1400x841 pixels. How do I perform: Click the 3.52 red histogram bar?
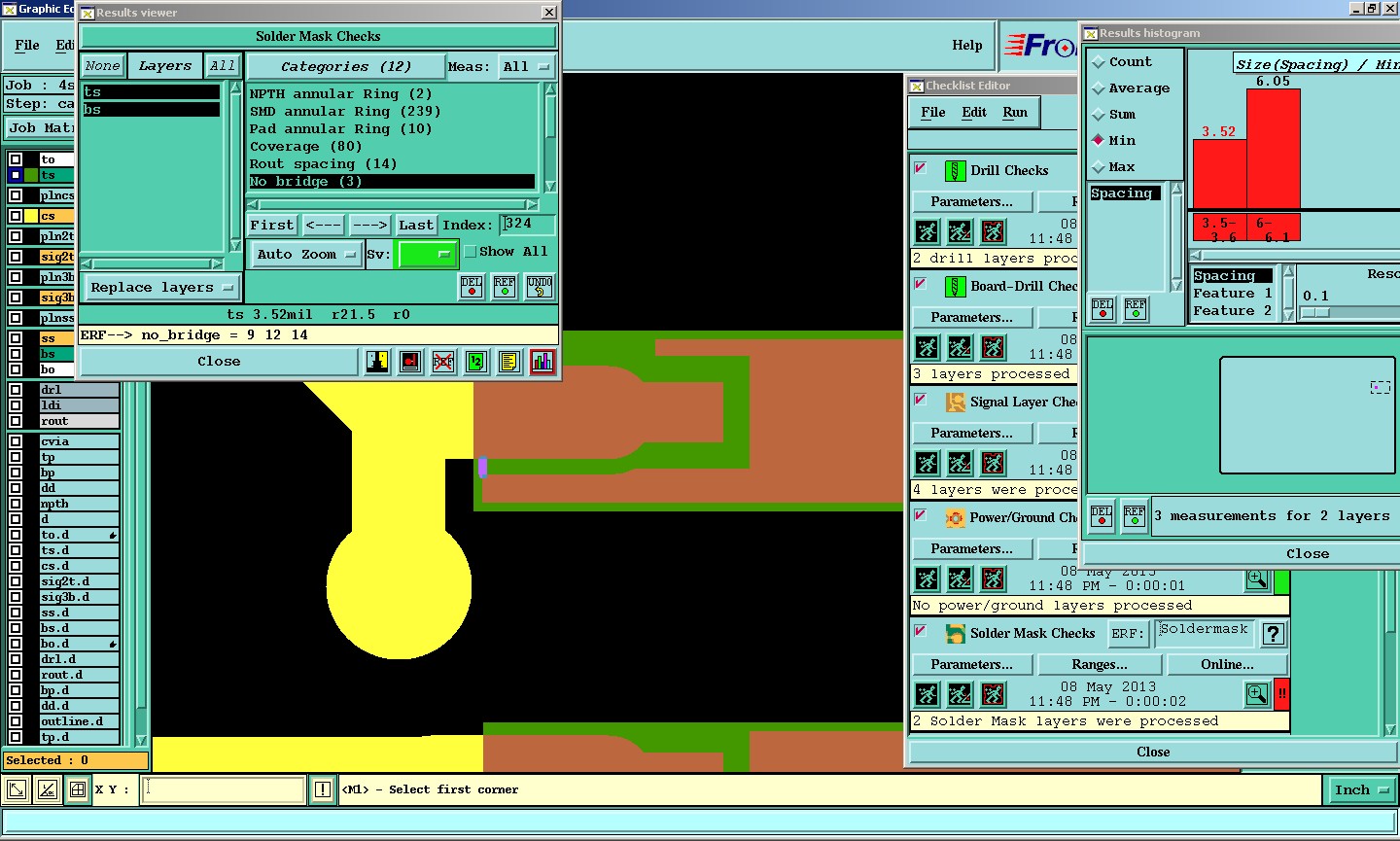point(1219,174)
